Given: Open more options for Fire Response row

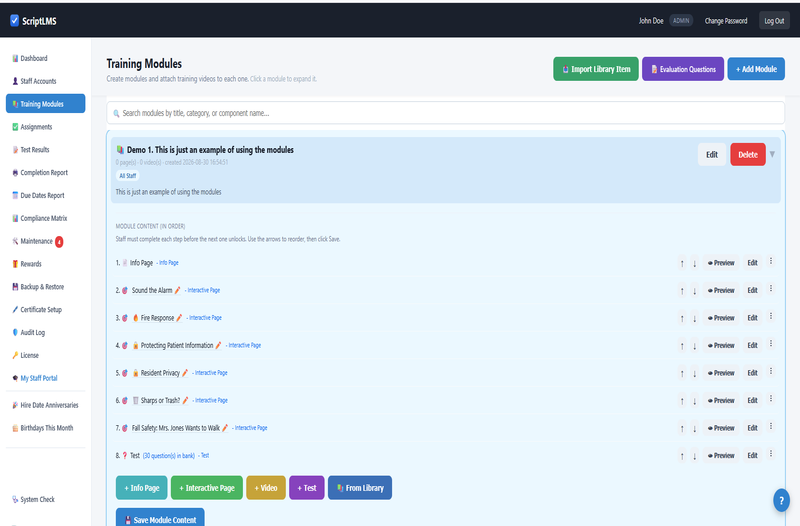Looking at the screenshot, I should (x=771, y=316).
